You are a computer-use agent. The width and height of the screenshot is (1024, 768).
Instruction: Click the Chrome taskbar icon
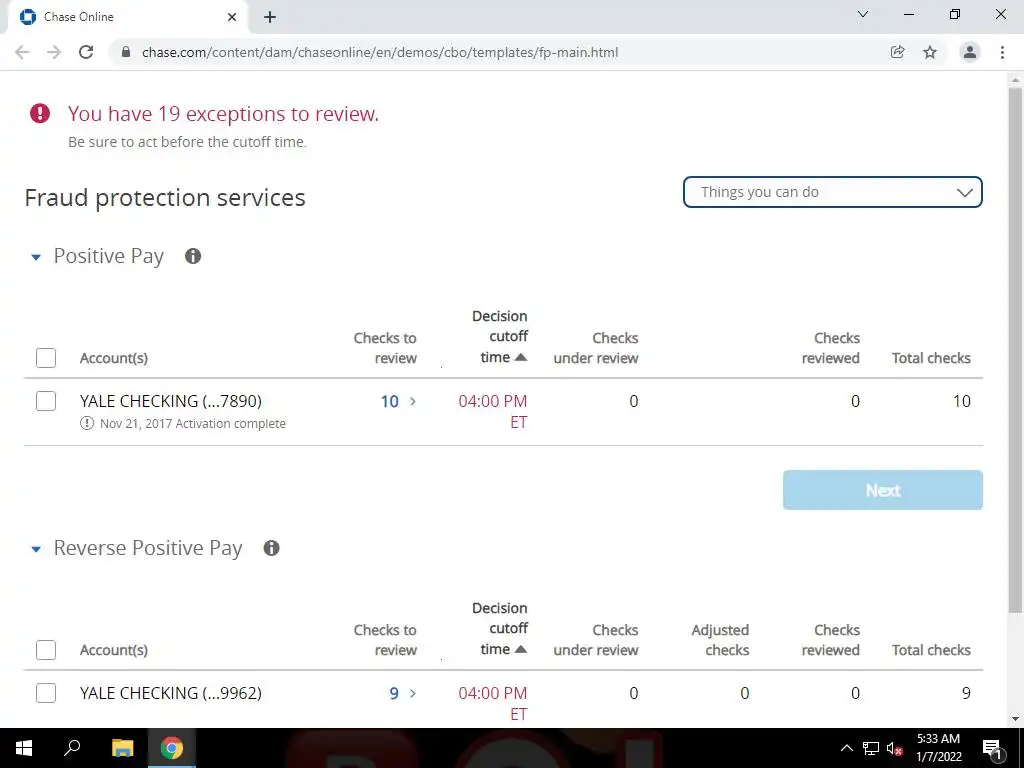pyautogui.click(x=172, y=748)
